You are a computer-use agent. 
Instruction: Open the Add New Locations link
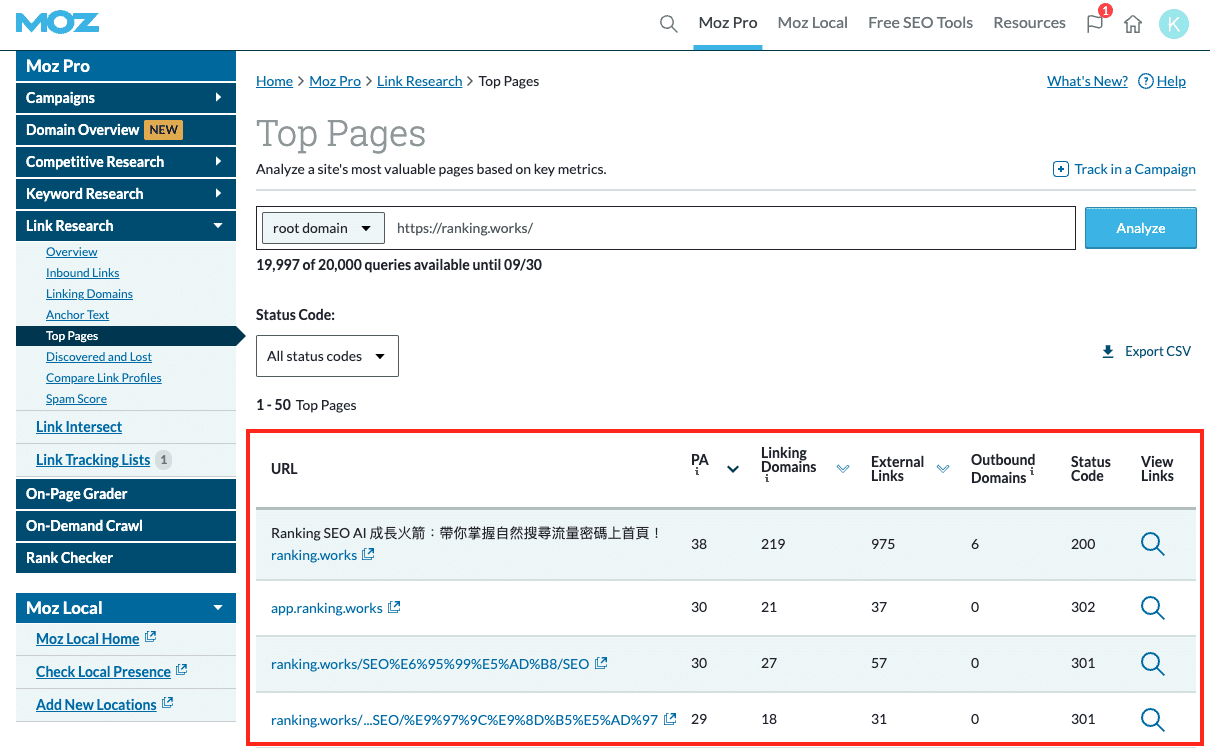coord(96,705)
